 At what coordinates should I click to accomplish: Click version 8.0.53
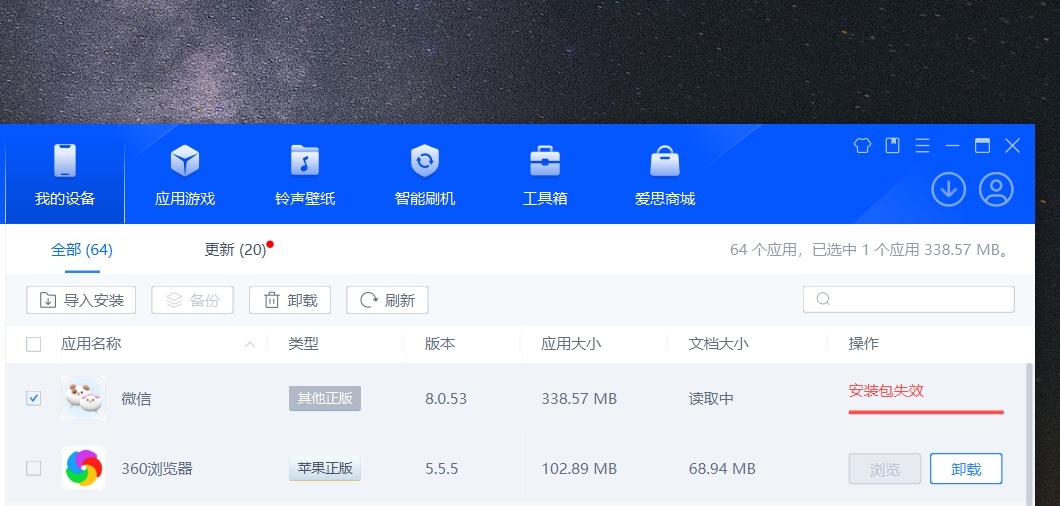[x=446, y=399]
